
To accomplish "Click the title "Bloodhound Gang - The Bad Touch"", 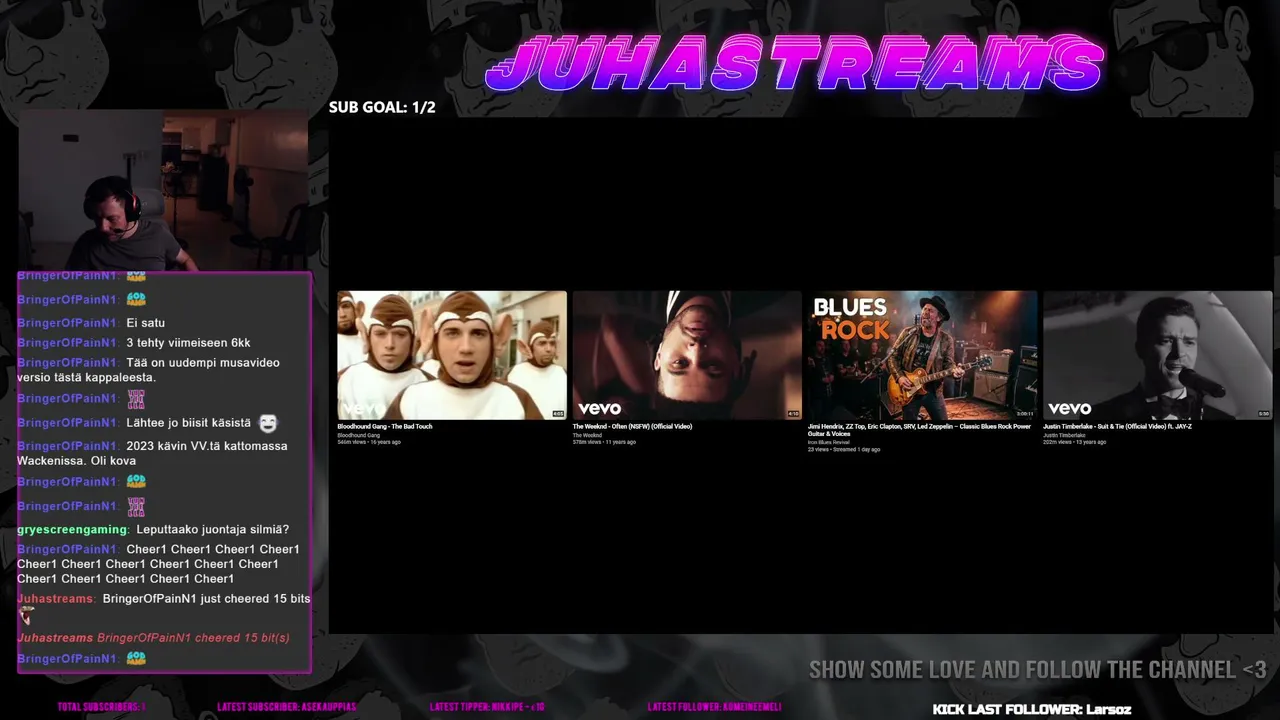I will click(x=385, y=427).
